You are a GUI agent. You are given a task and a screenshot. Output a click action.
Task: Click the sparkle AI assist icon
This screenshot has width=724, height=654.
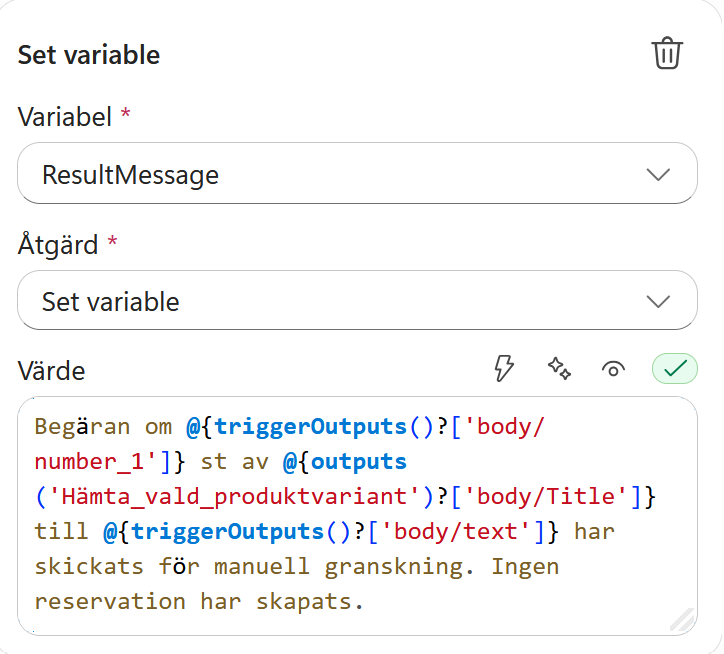[x=559, y=369]
